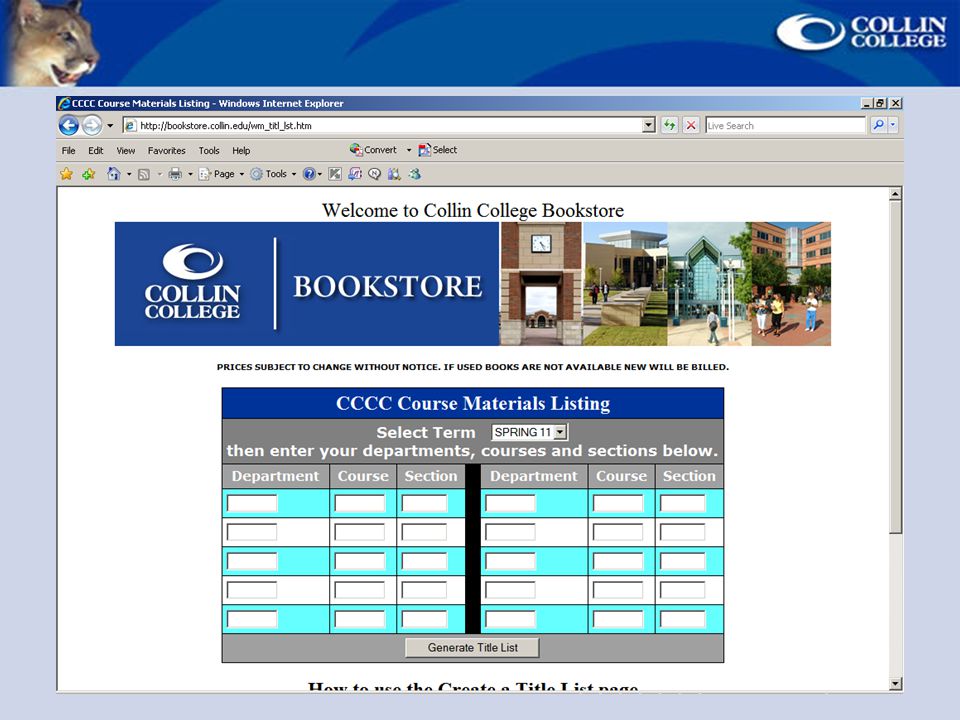This screenshot has width=960, height=720.
Task: Click first row left Course field
Action: (360, 503)
